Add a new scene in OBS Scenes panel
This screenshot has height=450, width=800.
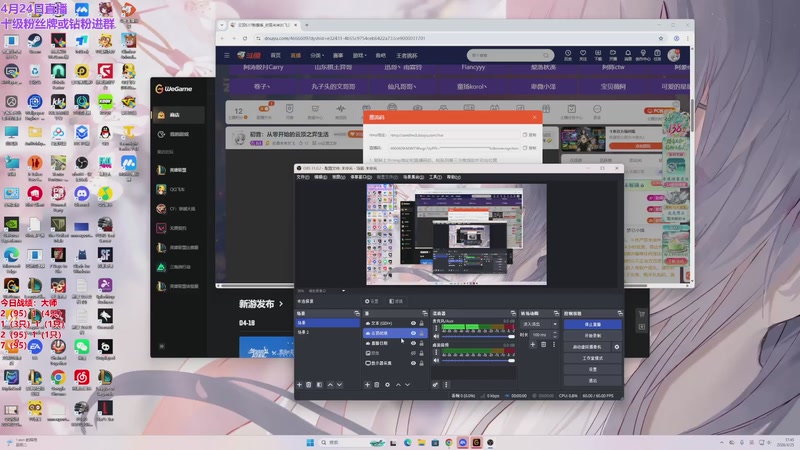point(299,385)
